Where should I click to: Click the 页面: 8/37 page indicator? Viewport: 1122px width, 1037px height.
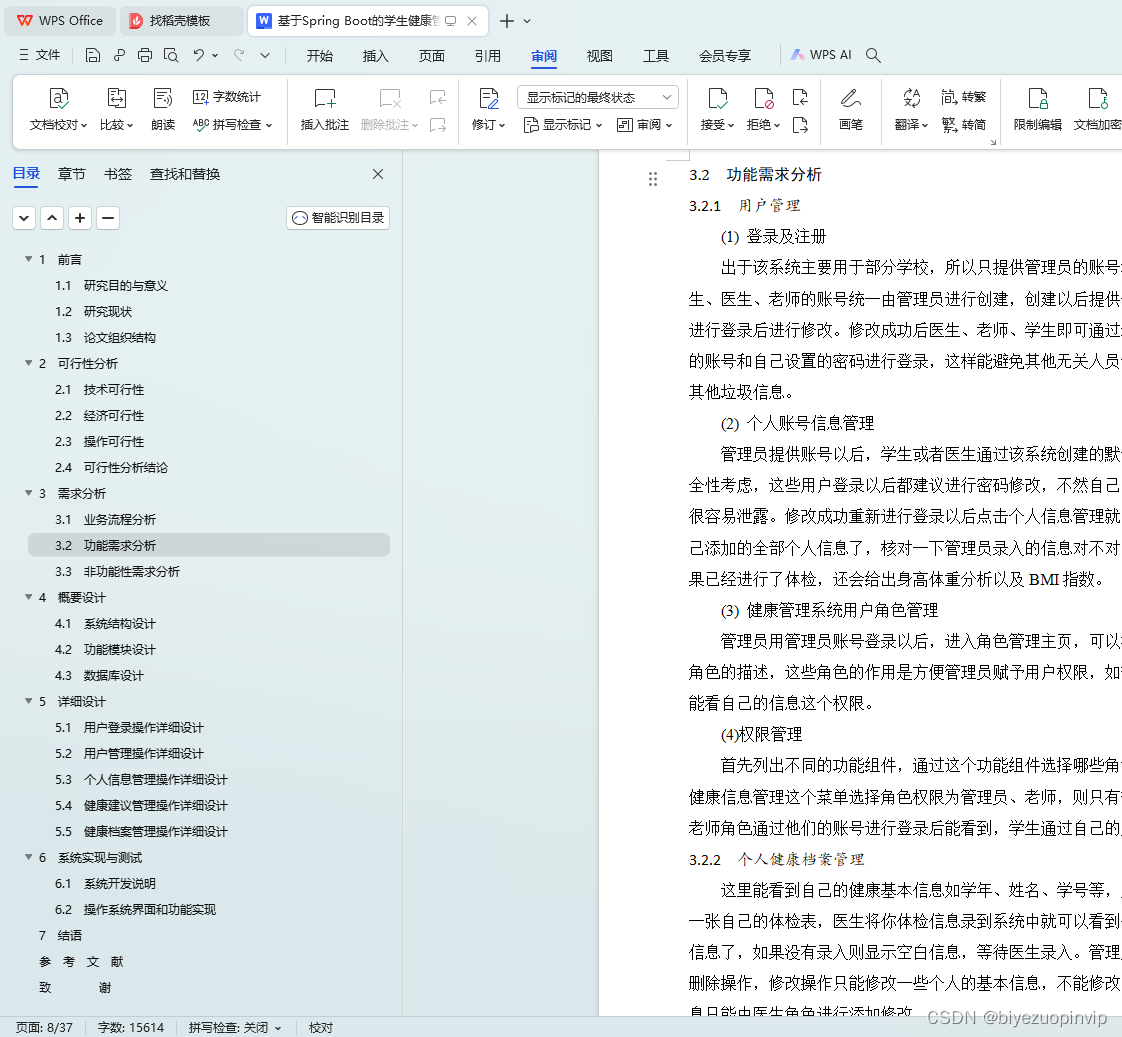click(x=44, y=1028)
